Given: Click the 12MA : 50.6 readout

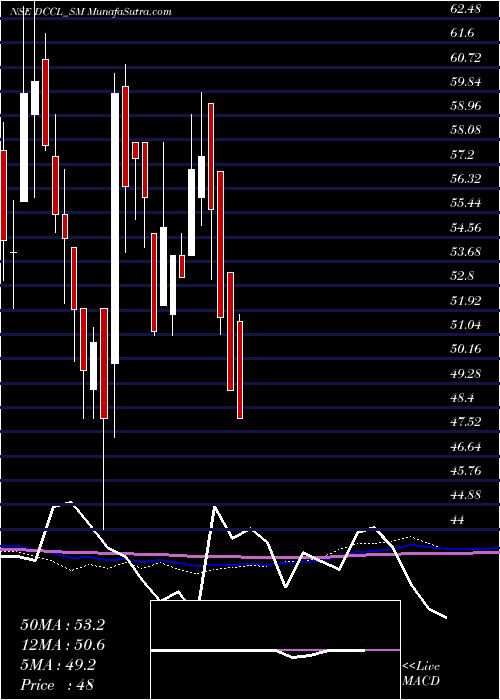Looking at the screenshot, I should pyautogui.click(x=62, y=645).
